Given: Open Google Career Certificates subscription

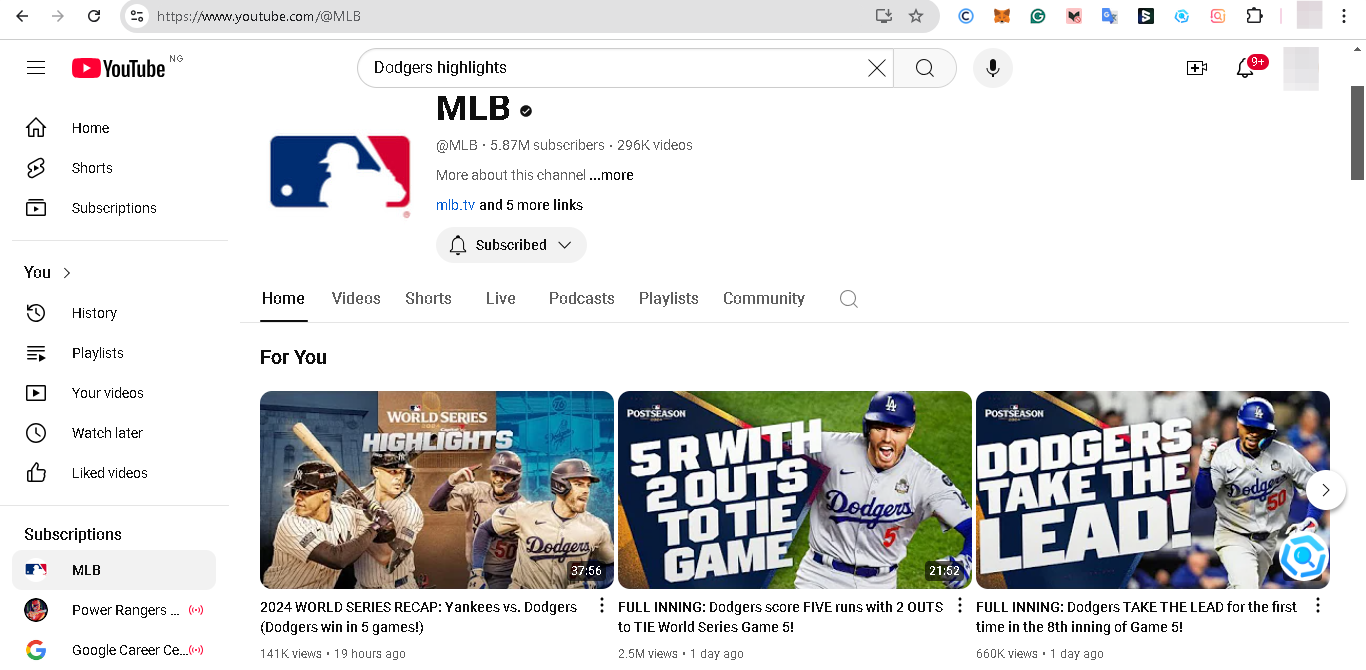Looking at the screenshot, I should coord(114,650).
